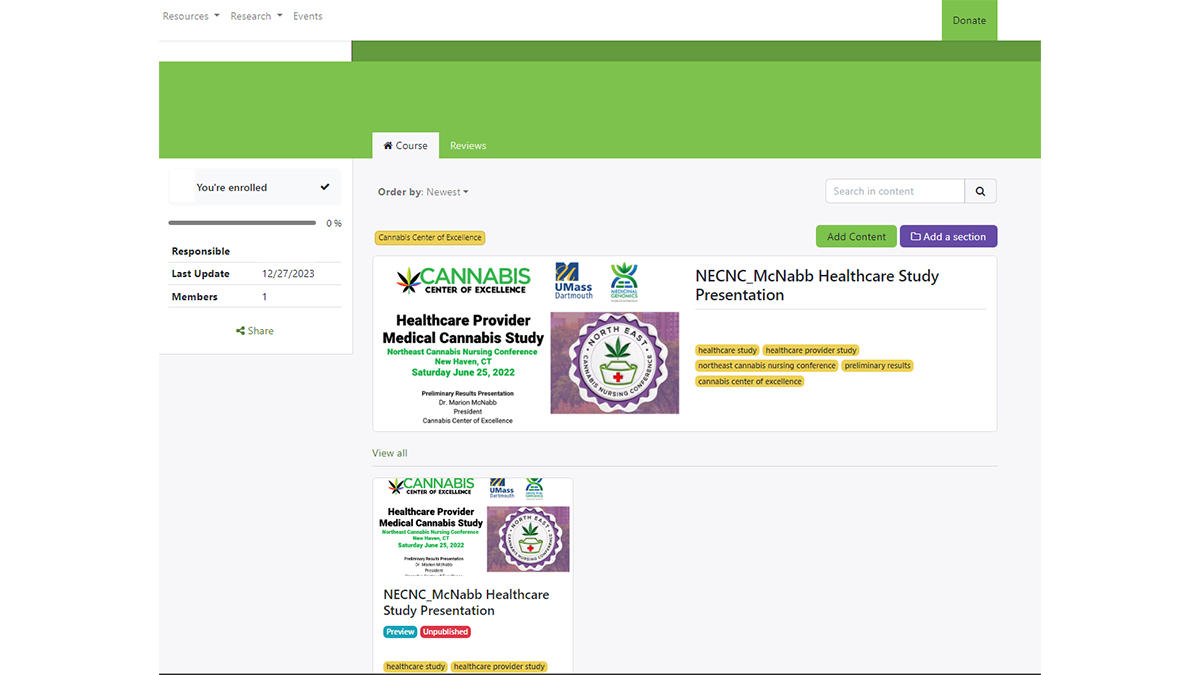The height and width of the screenshot is (675, 1200).
Task: Click the share icon in sidebar
Action: click(240, 331)
